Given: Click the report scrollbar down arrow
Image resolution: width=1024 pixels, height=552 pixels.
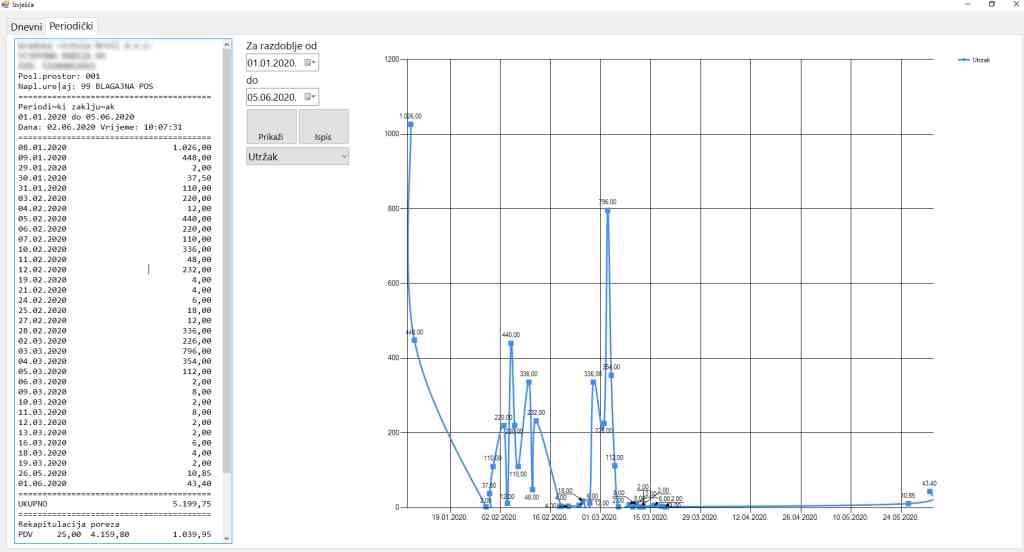Looking at the screenshot, I should tap(228, 538).
